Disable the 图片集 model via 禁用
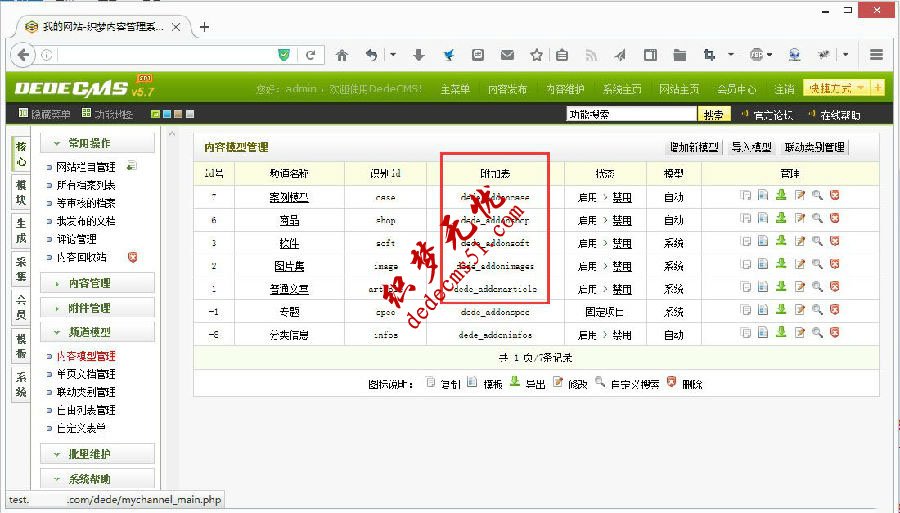 622,266
